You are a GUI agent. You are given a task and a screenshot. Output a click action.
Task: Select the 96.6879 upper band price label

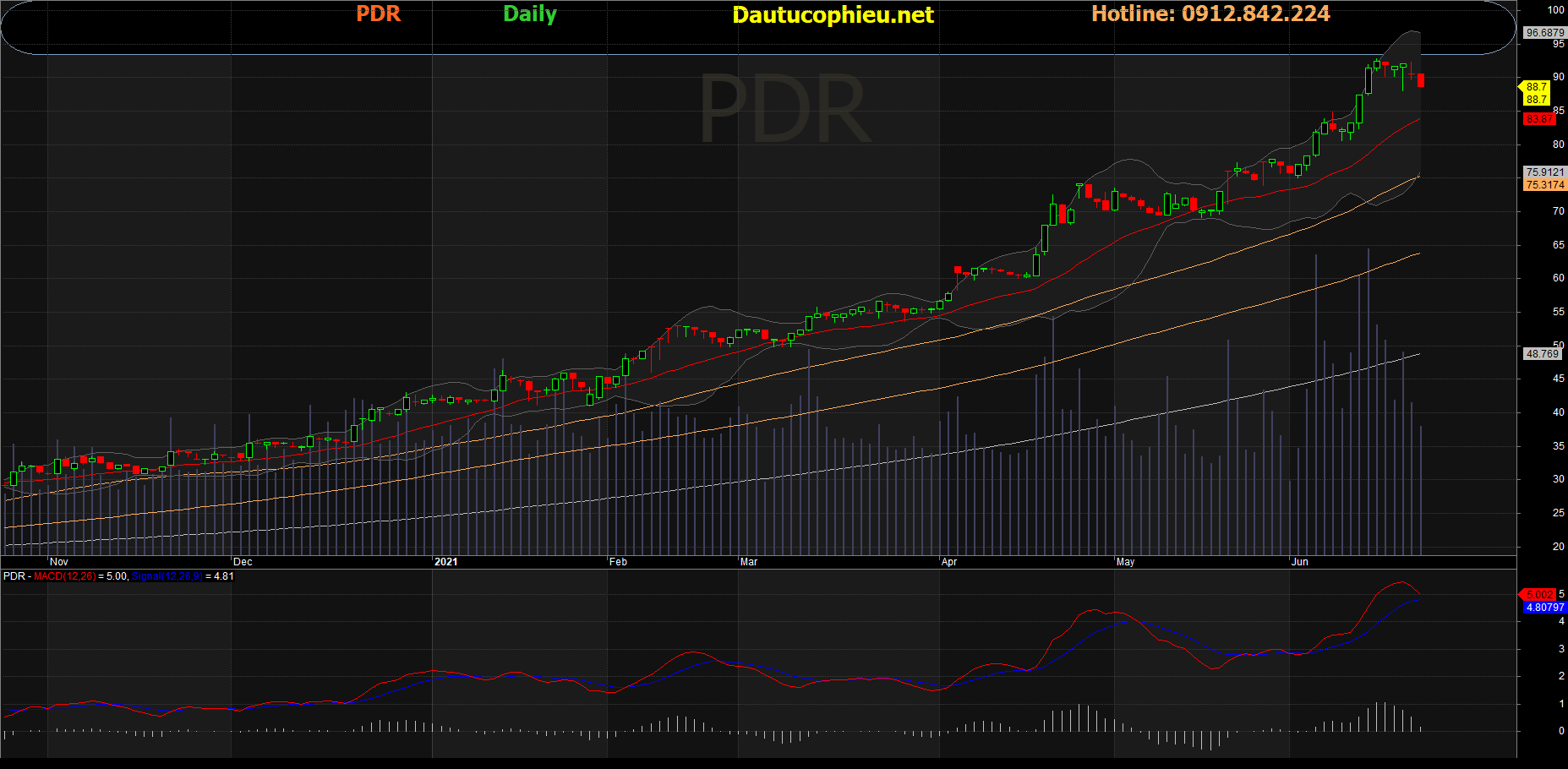[1544, 33]
